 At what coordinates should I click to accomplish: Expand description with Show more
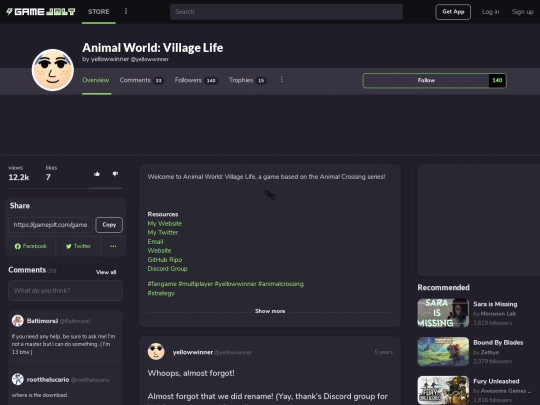coord(270,311)
